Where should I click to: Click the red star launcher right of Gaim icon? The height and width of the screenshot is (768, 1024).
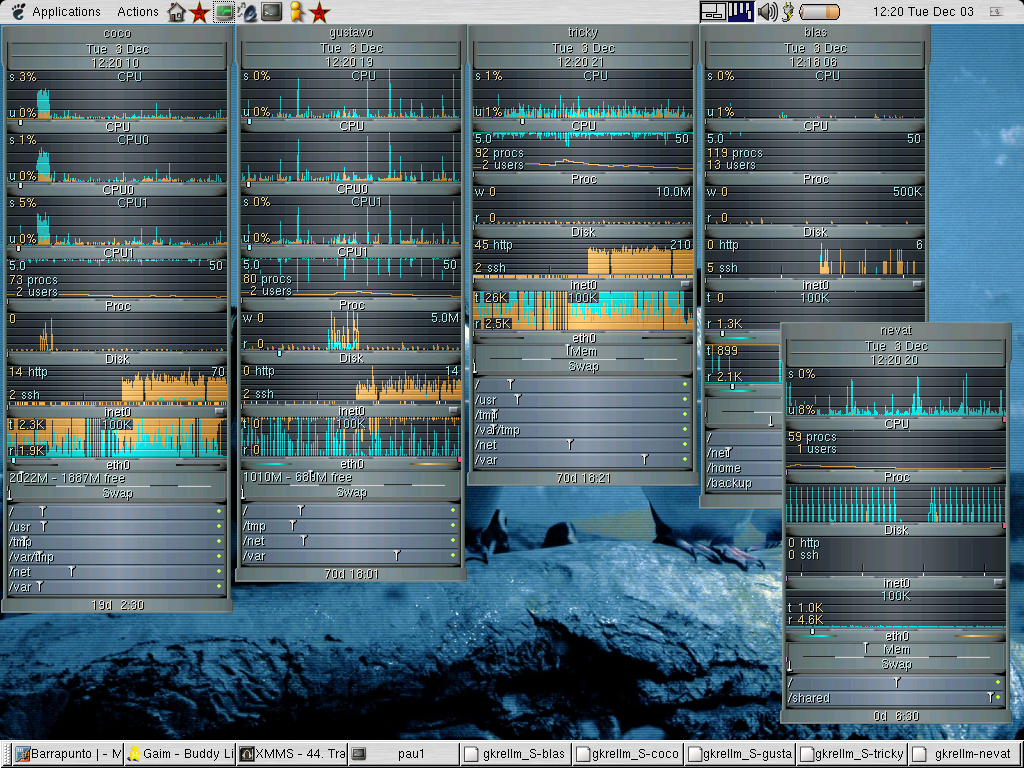(319, 12)
